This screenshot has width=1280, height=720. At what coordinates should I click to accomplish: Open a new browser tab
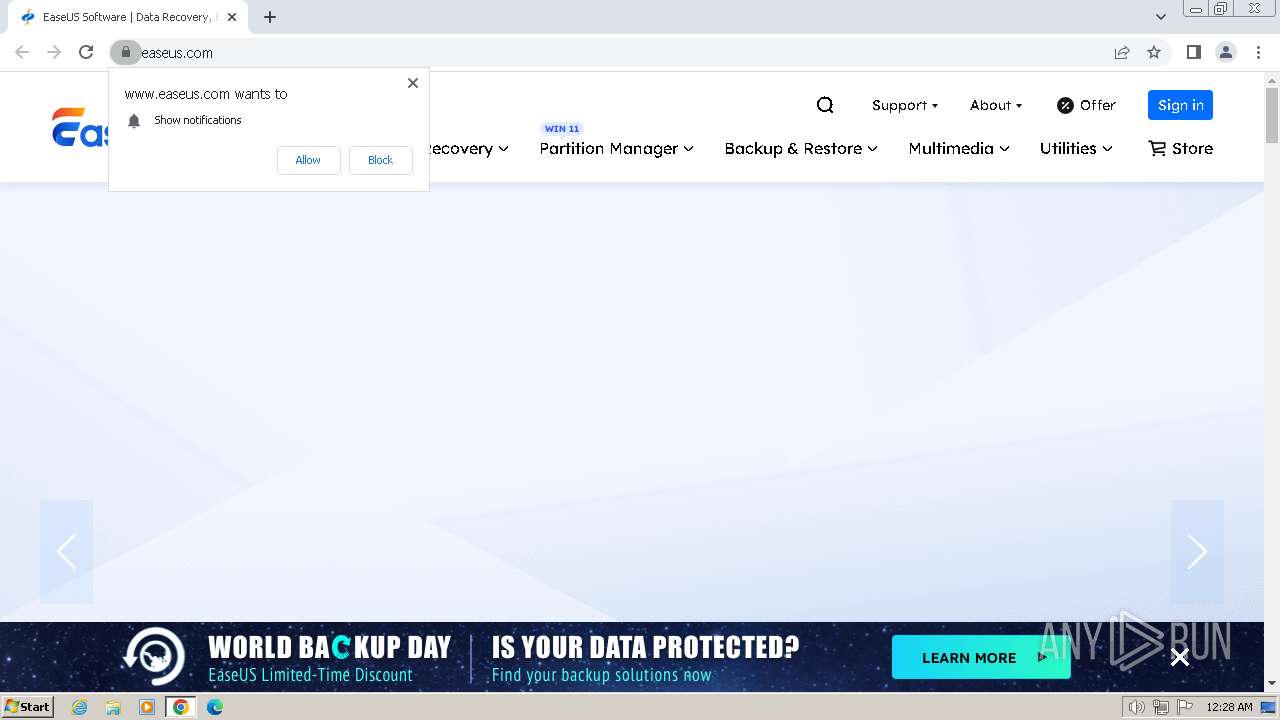(270, 17)
